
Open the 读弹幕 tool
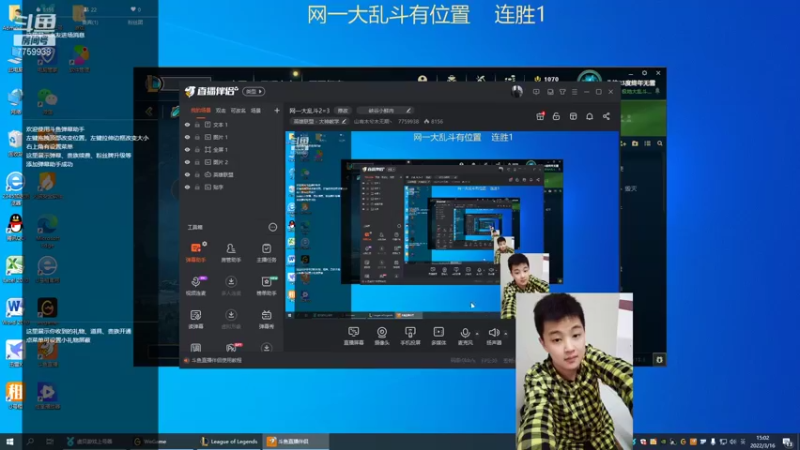click(x=195, y=319)
